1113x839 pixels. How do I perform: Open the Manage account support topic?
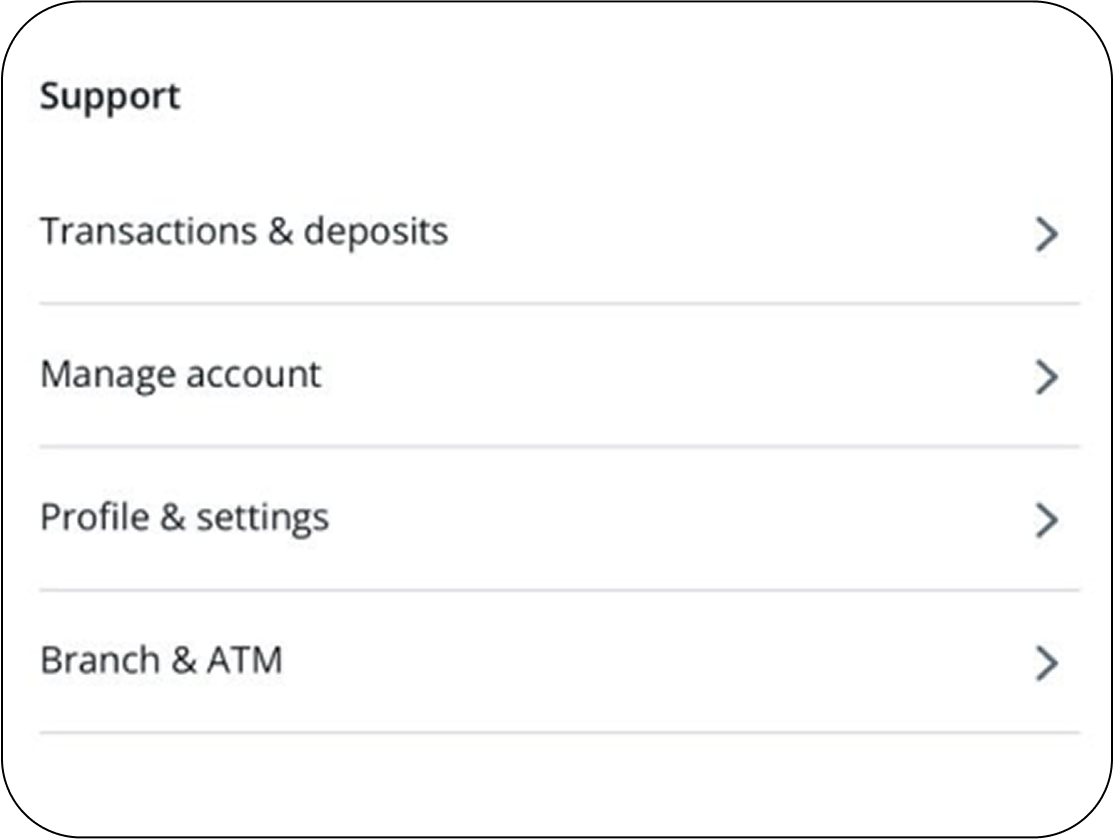tap(180, 375)
